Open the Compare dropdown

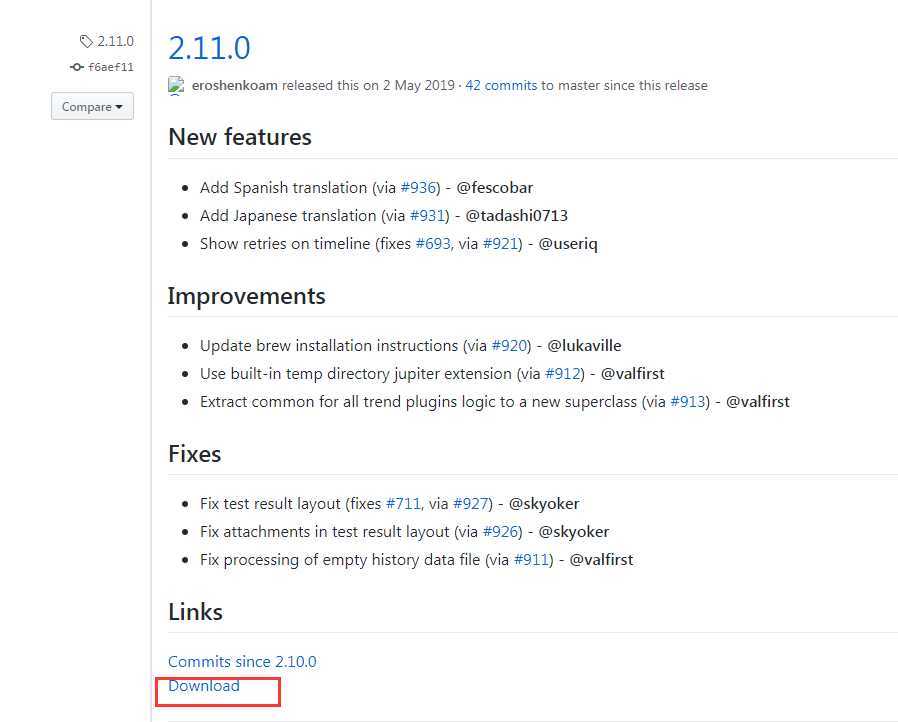(x=92, y=106)
